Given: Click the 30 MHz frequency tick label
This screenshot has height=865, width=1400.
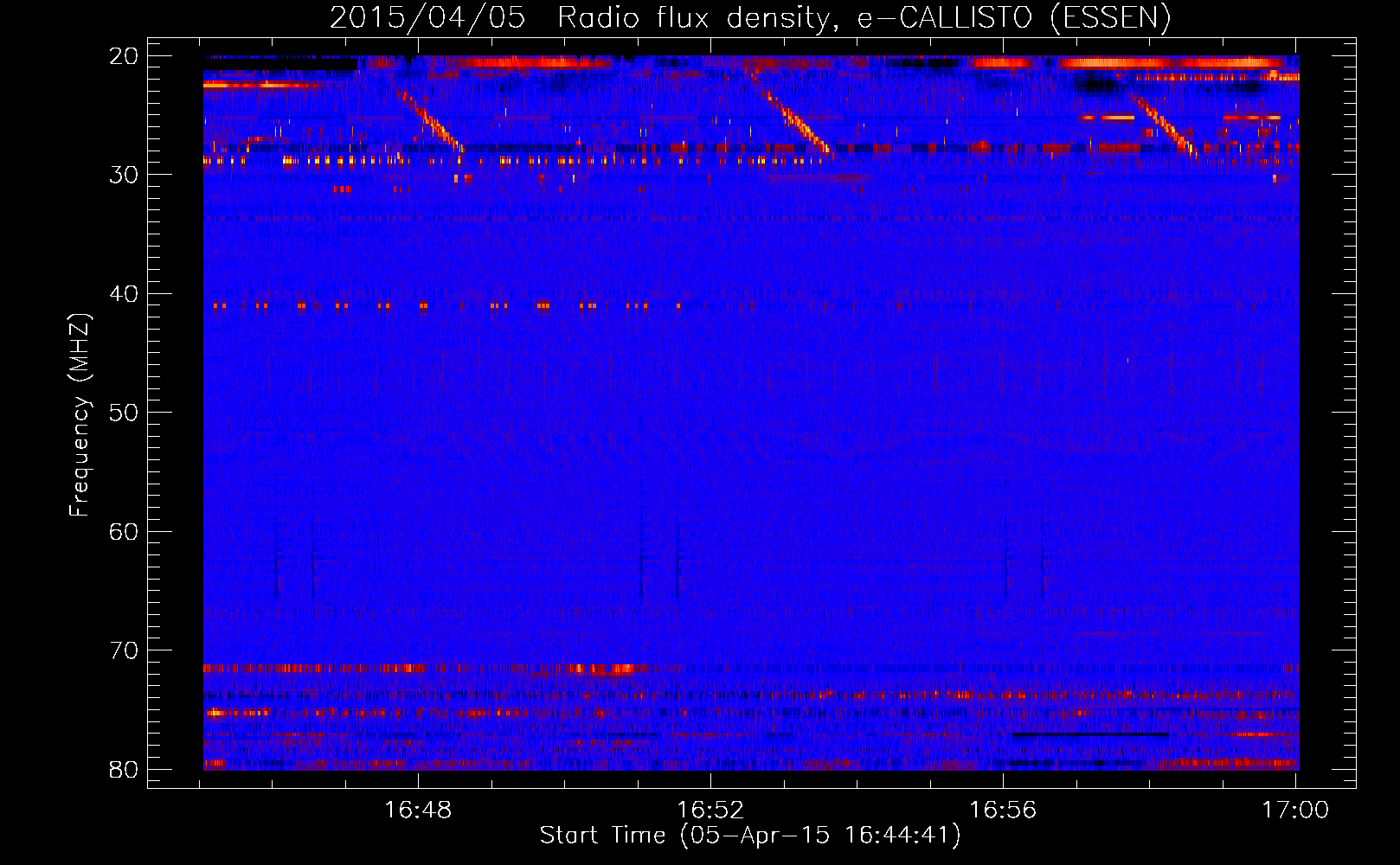Looking at the screenshot, I should [x=124, y=175].
